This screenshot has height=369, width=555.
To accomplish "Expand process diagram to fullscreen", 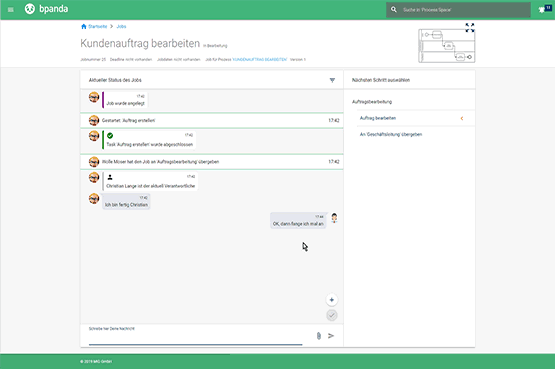I will 470,27.
